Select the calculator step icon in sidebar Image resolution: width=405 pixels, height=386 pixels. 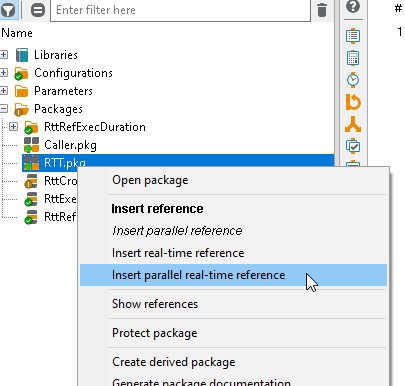coord(353,58)
